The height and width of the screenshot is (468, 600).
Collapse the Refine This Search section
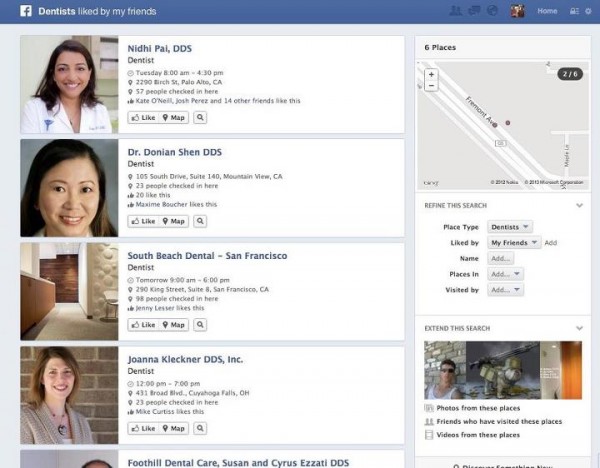[579, 205]
